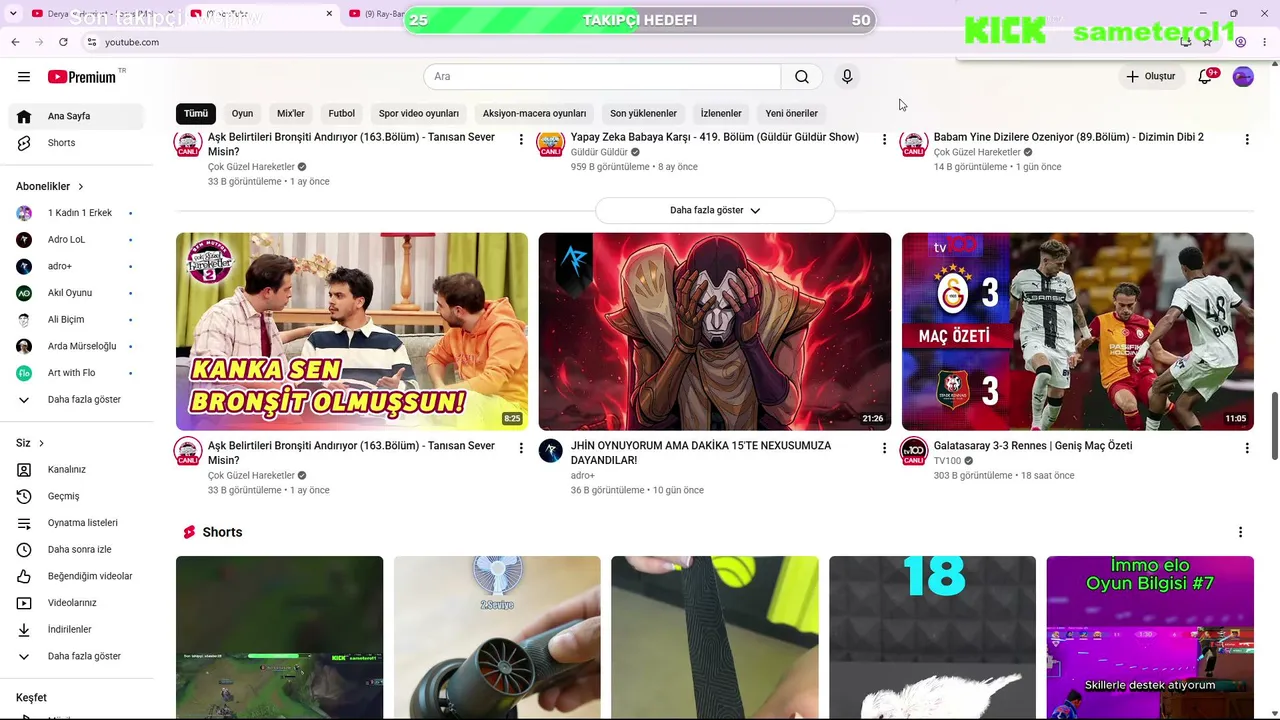Select the Oyun filter chip
This screenshot has height=720, width=1280.
(x=243, y=113)
